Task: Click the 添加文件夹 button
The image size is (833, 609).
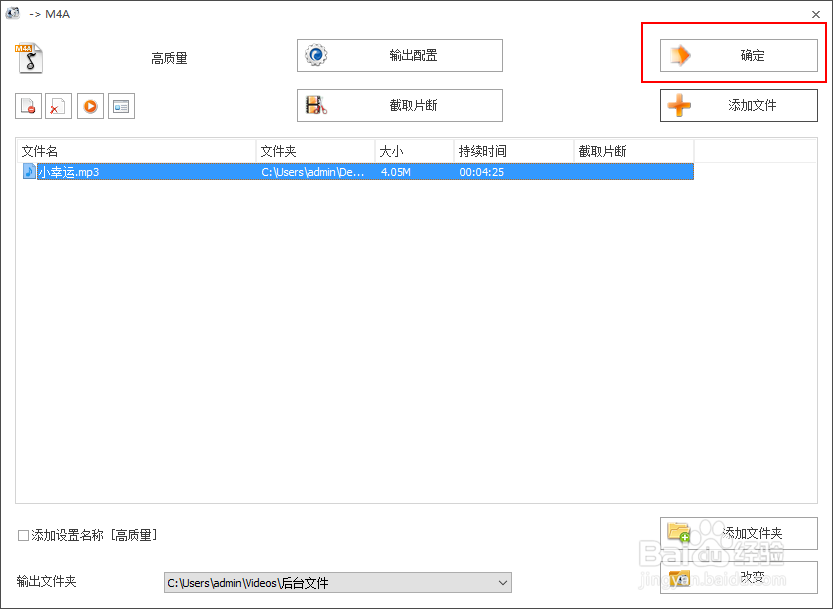Action: [738, 534]
